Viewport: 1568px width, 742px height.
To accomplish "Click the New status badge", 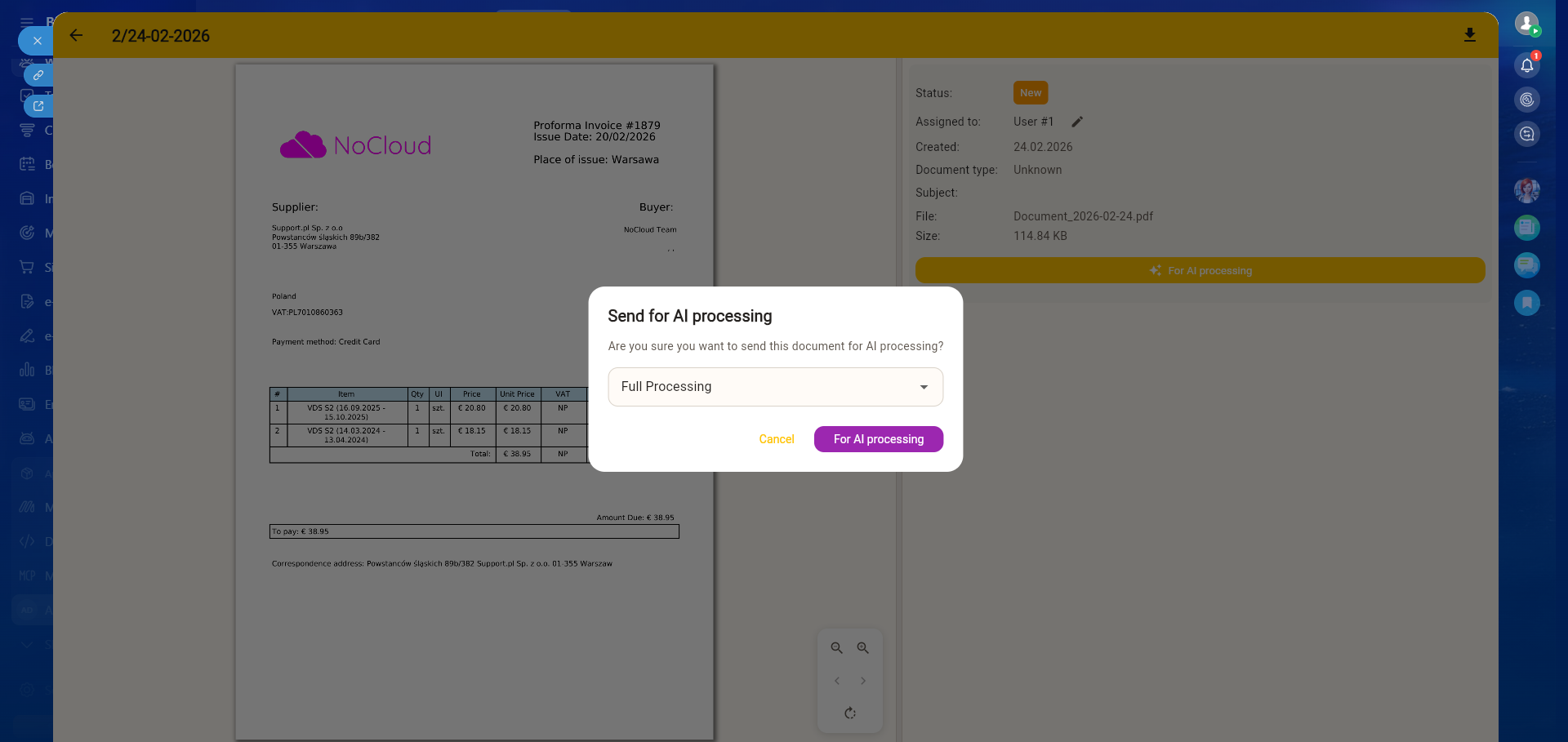I will click(x=1030, y=93).
